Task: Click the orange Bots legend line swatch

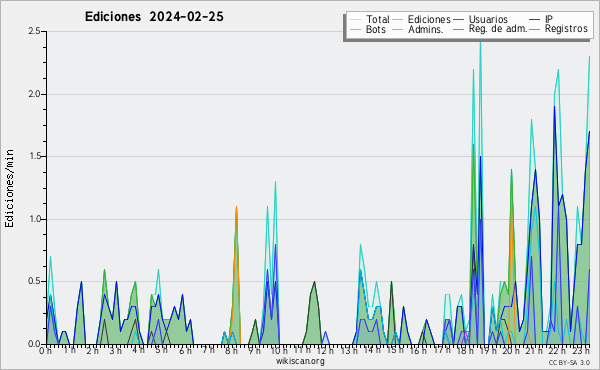Action: point(355,29)
